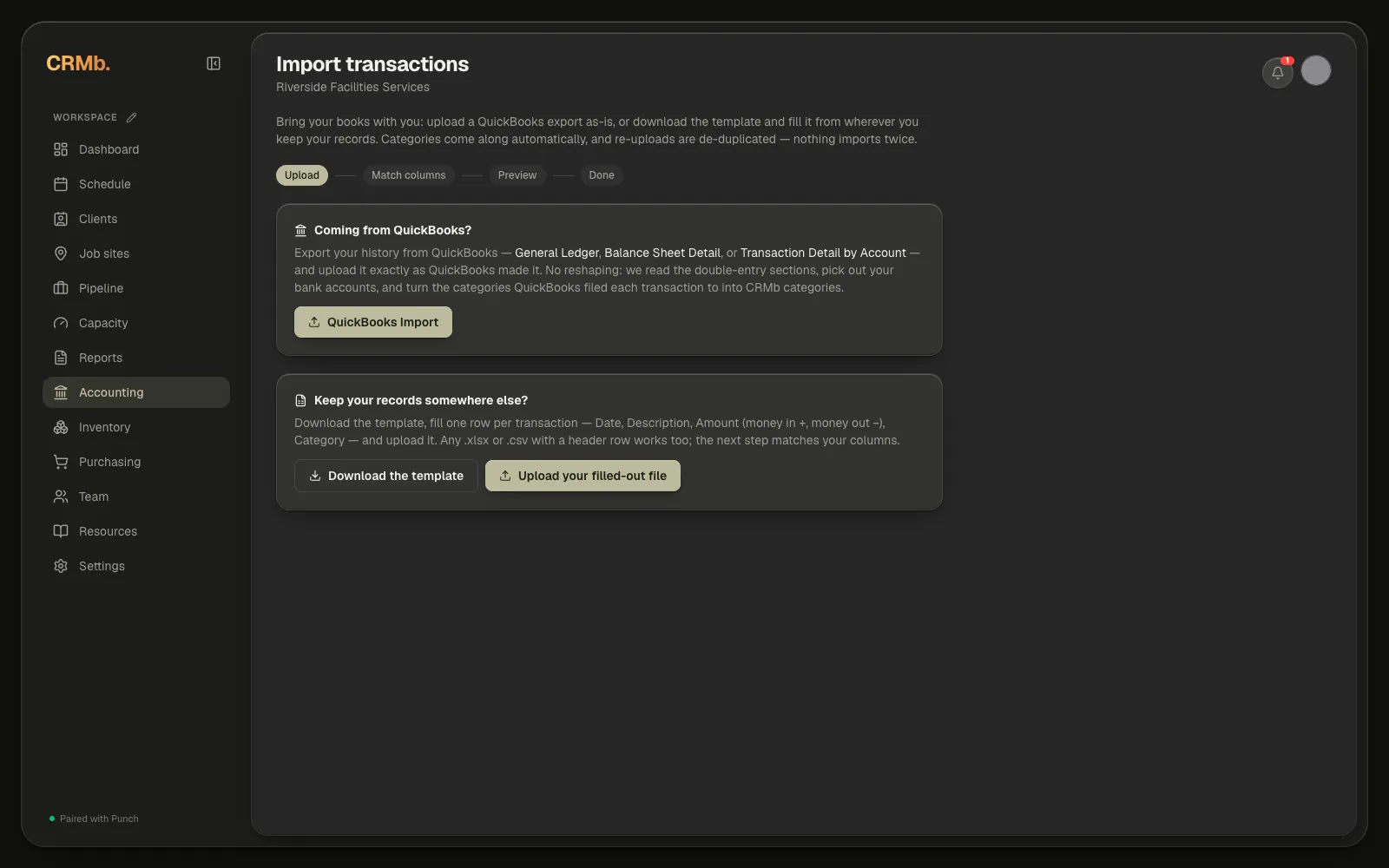This screenshot has height=868, width=1389.
Task: Click Riverside Facilities Services subtitle
Action: click(352, 87)
